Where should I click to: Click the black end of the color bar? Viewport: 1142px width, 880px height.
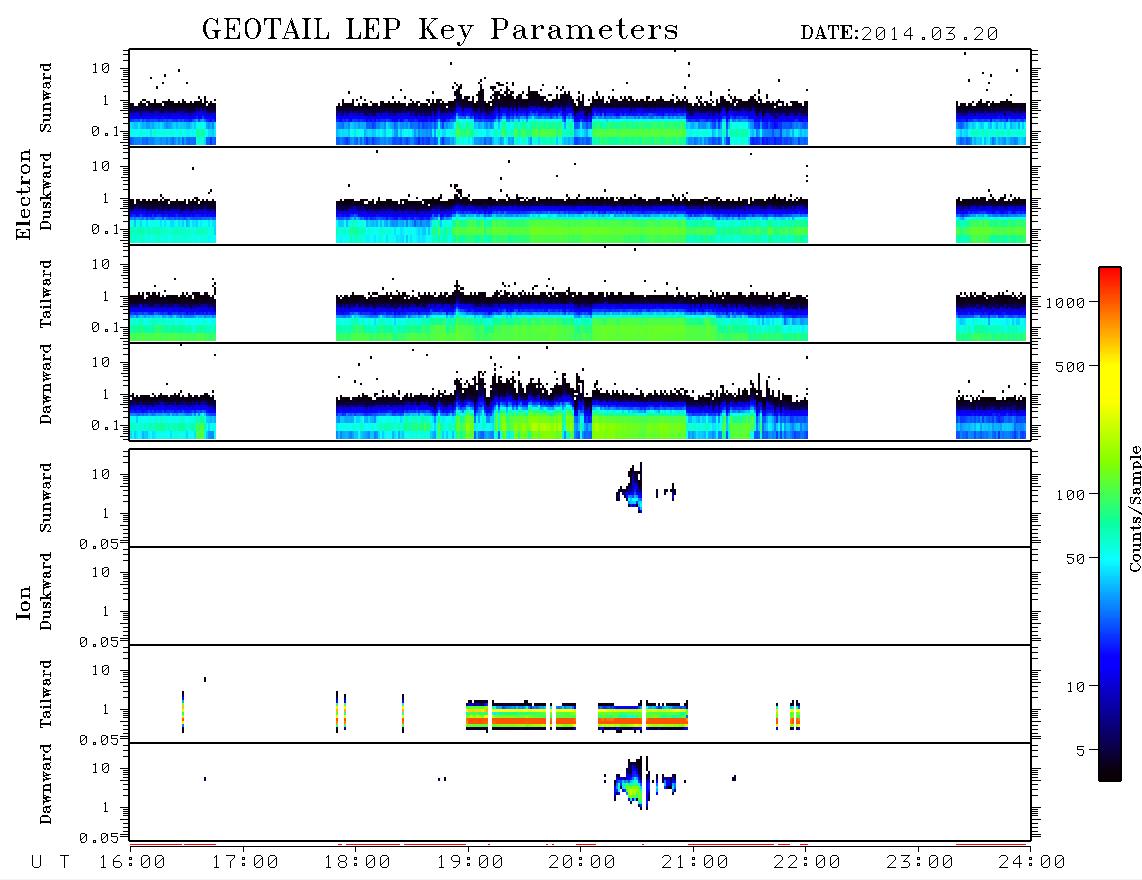click(1110, 769)
